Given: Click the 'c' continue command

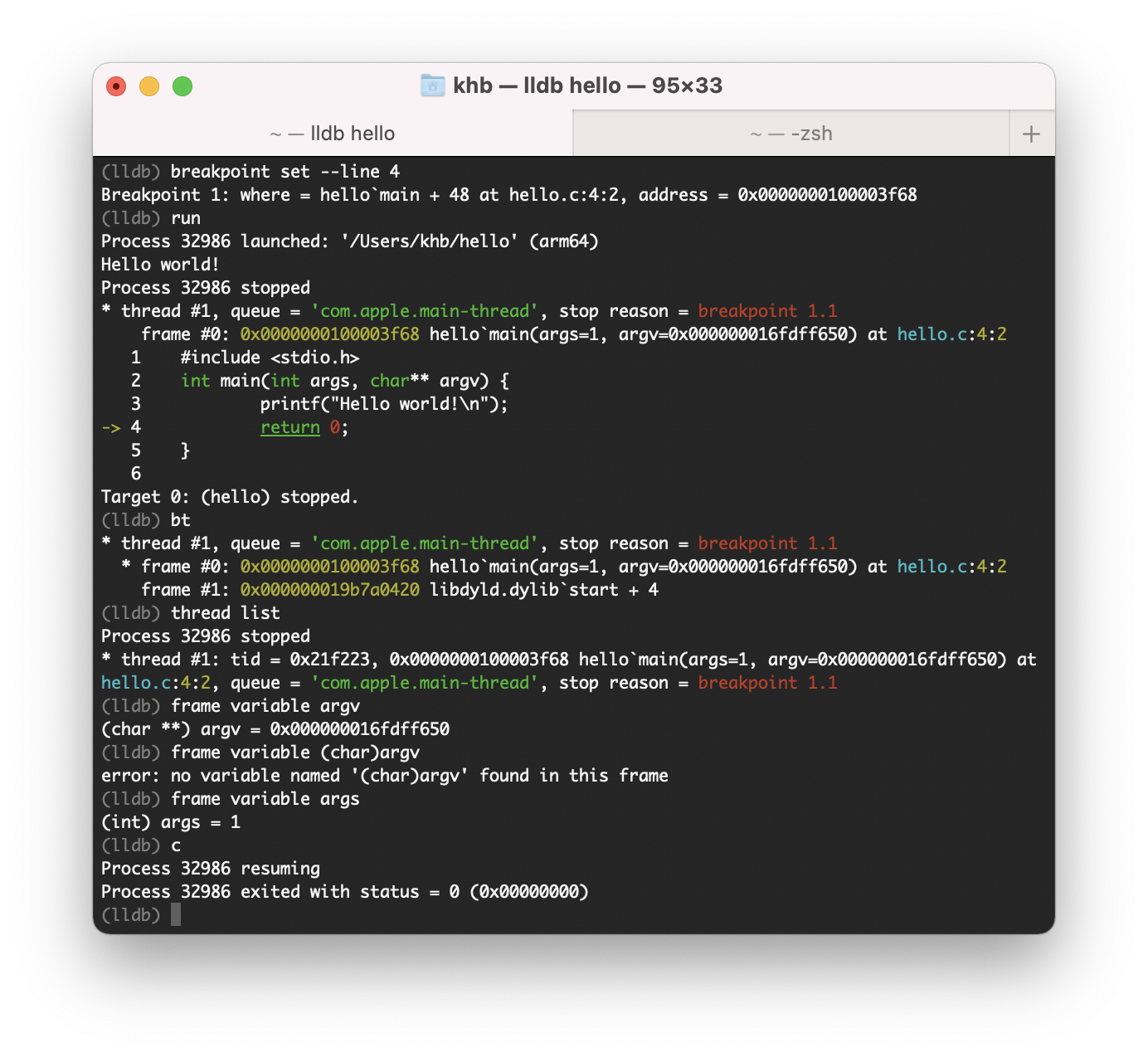Looking at the screenshot, I should pyautogui.click(x=176, y=845).
